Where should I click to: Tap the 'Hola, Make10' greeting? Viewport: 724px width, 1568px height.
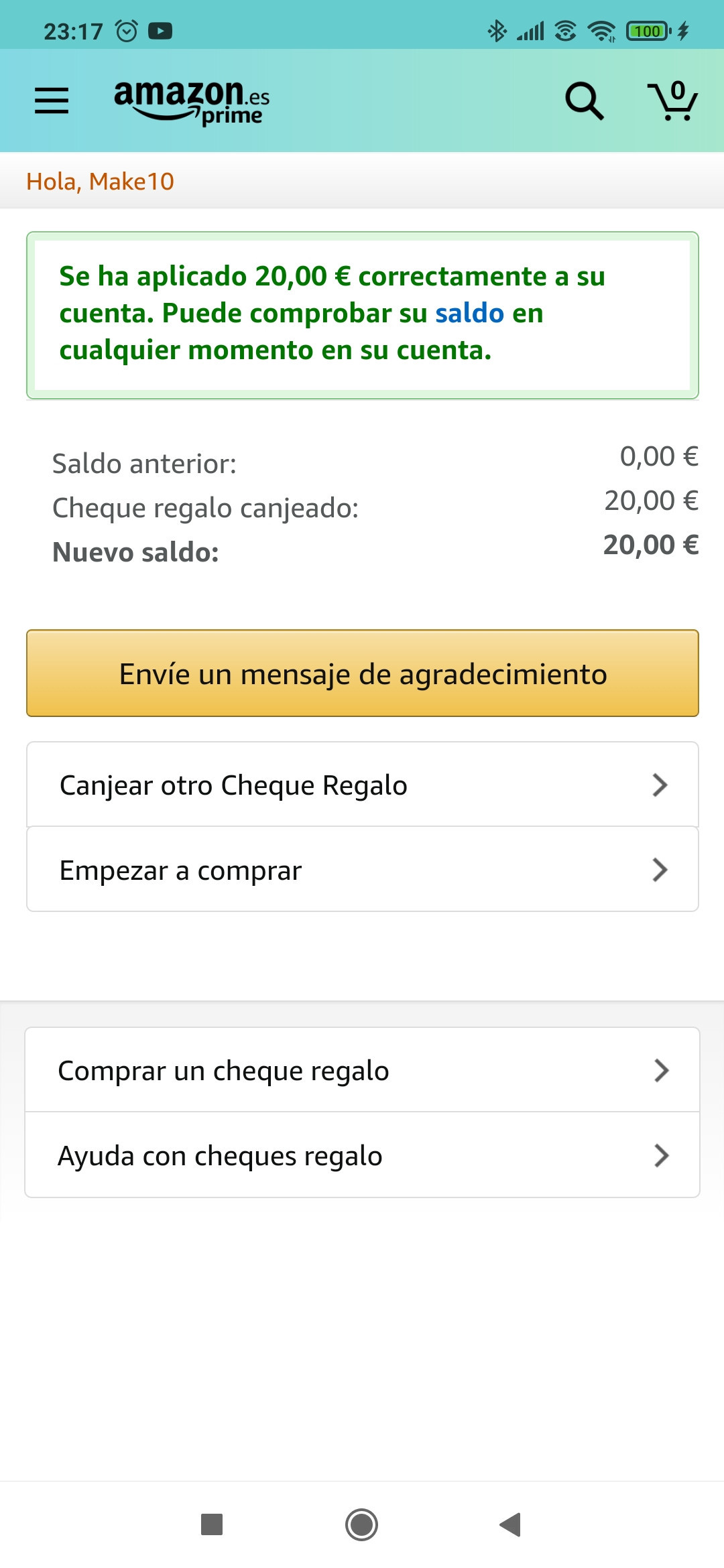(101, 182)
